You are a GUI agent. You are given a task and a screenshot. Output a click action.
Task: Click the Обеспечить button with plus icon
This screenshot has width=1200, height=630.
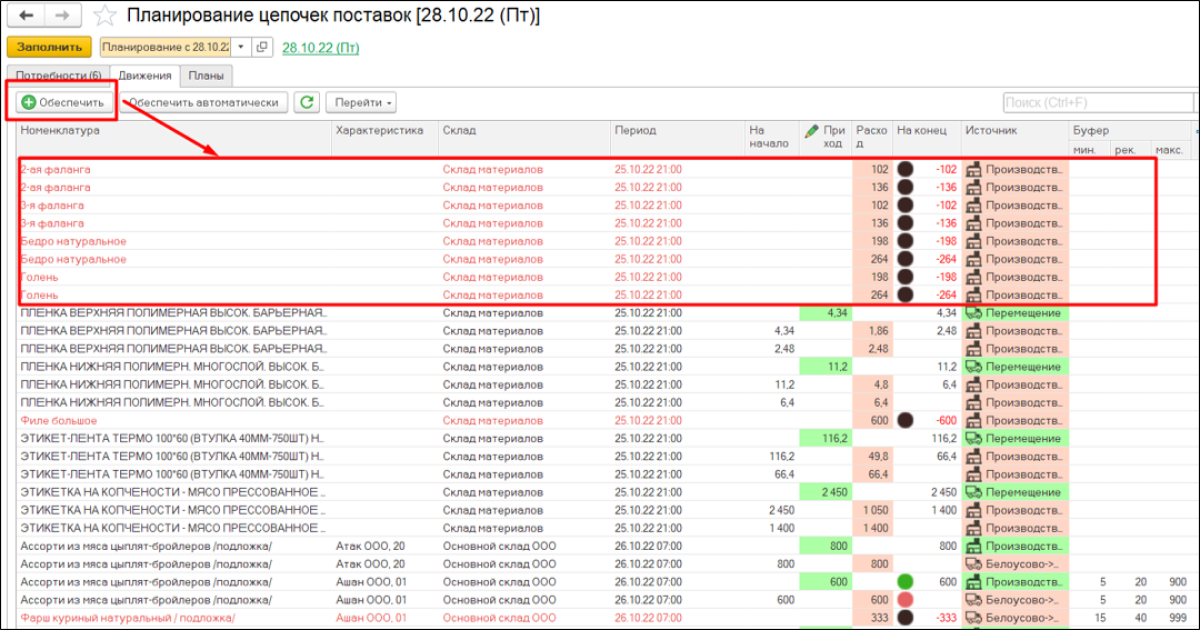[x=62, y=102]
